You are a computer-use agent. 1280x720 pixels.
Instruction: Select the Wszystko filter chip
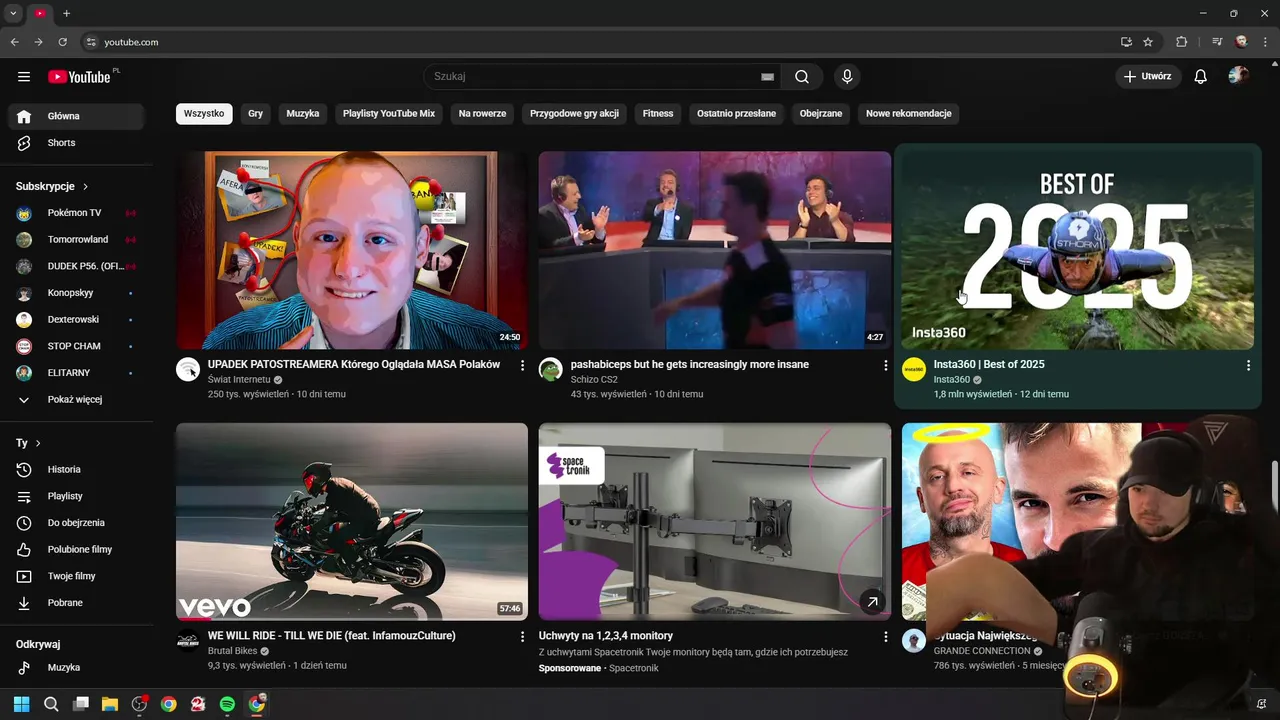204,114
